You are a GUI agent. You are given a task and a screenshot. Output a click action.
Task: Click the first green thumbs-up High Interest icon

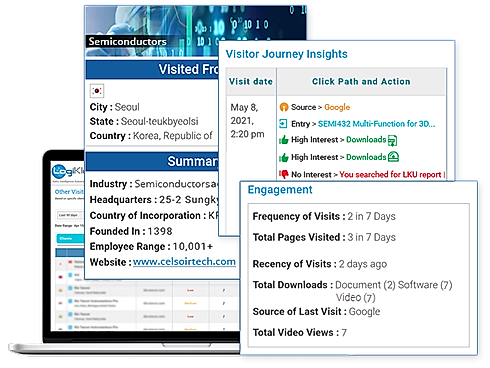[284, 140]
